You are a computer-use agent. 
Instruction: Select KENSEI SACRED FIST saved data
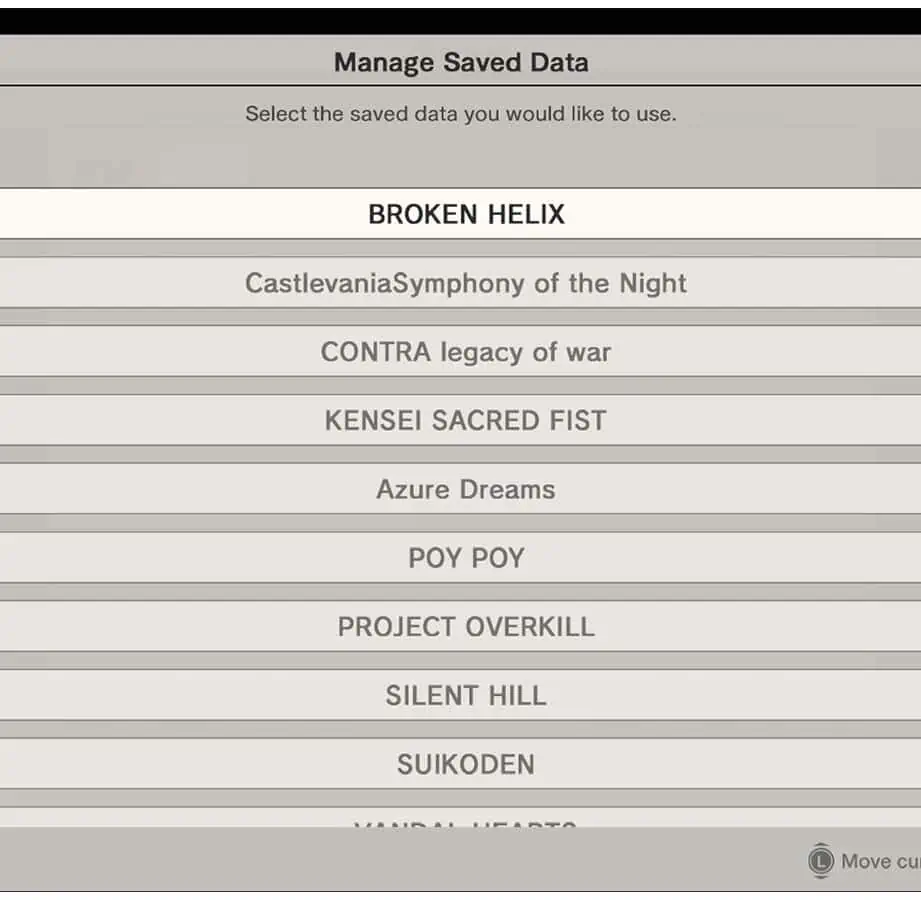tap(466, 420)
